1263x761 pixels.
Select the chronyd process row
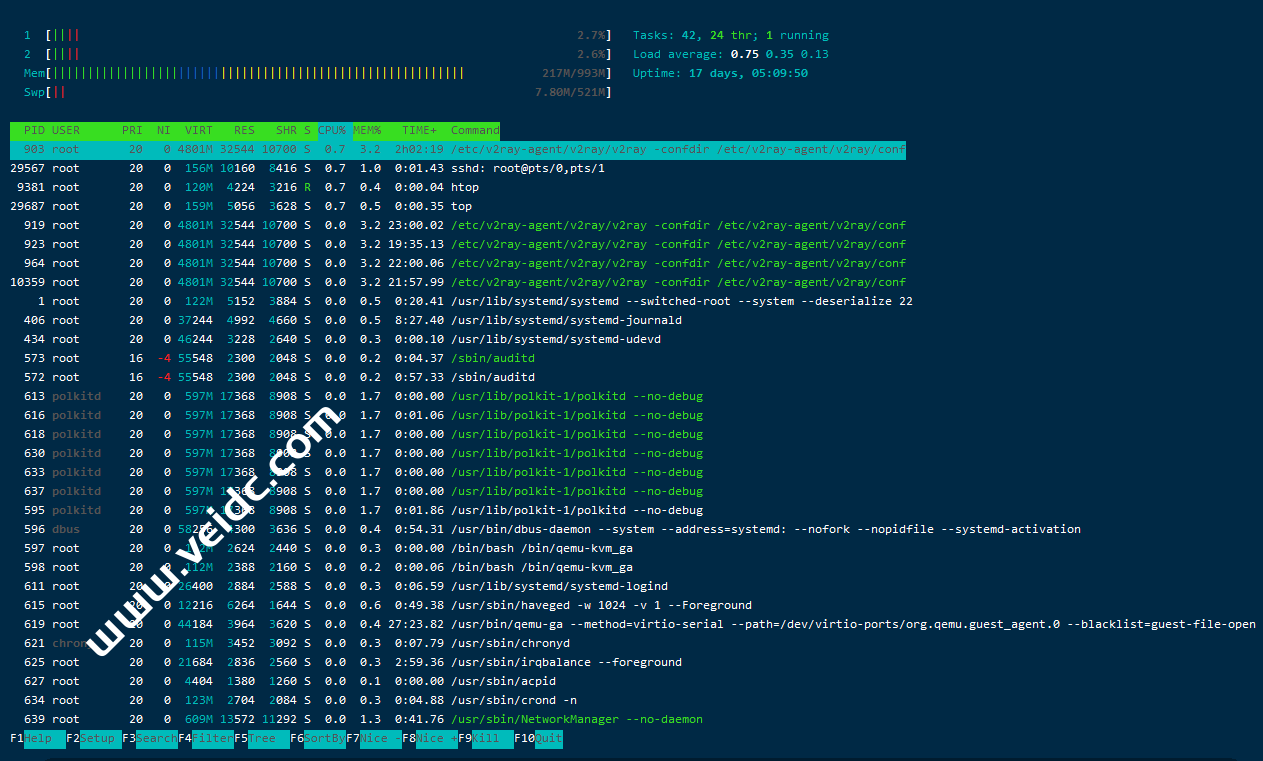(x=290, y=643)
